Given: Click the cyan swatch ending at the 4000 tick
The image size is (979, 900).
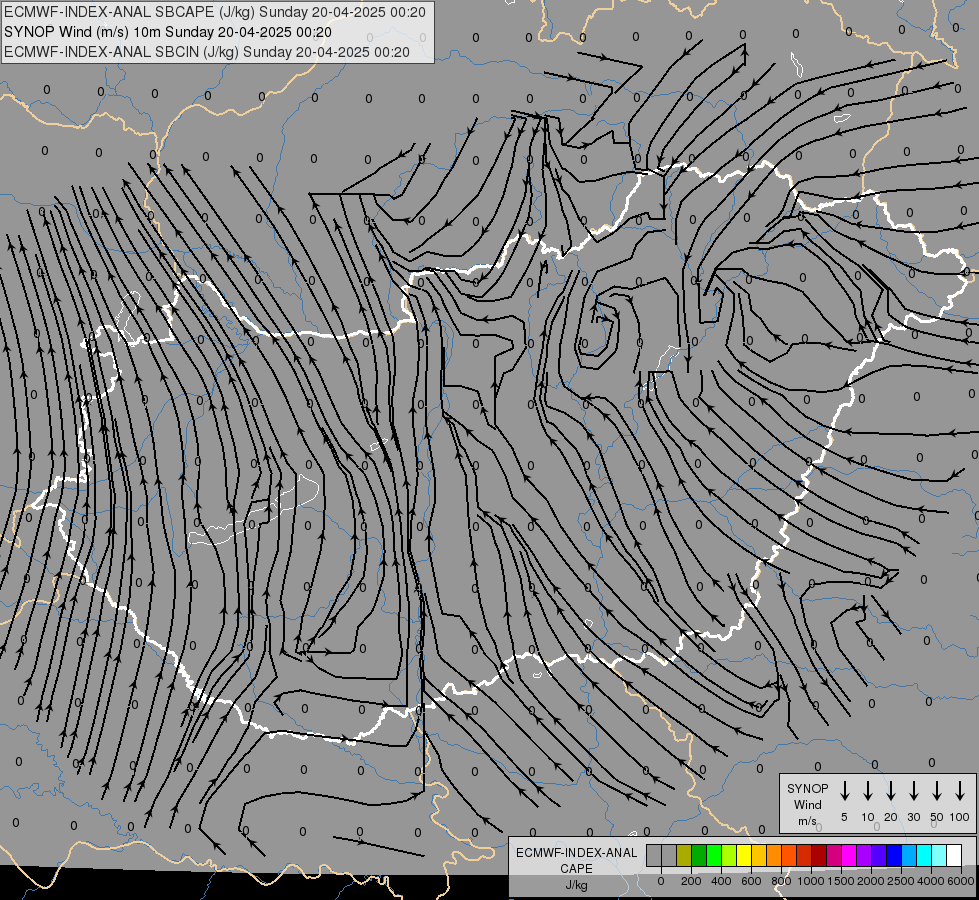Looking at the screenshot, I should tap(924, 855).
